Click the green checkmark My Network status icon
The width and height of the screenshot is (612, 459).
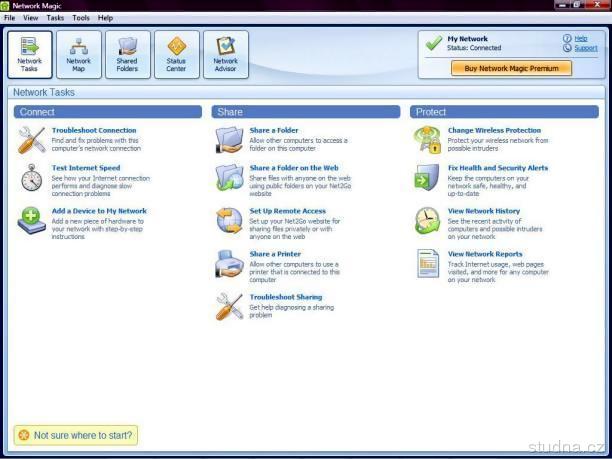(x=434, y=43)
